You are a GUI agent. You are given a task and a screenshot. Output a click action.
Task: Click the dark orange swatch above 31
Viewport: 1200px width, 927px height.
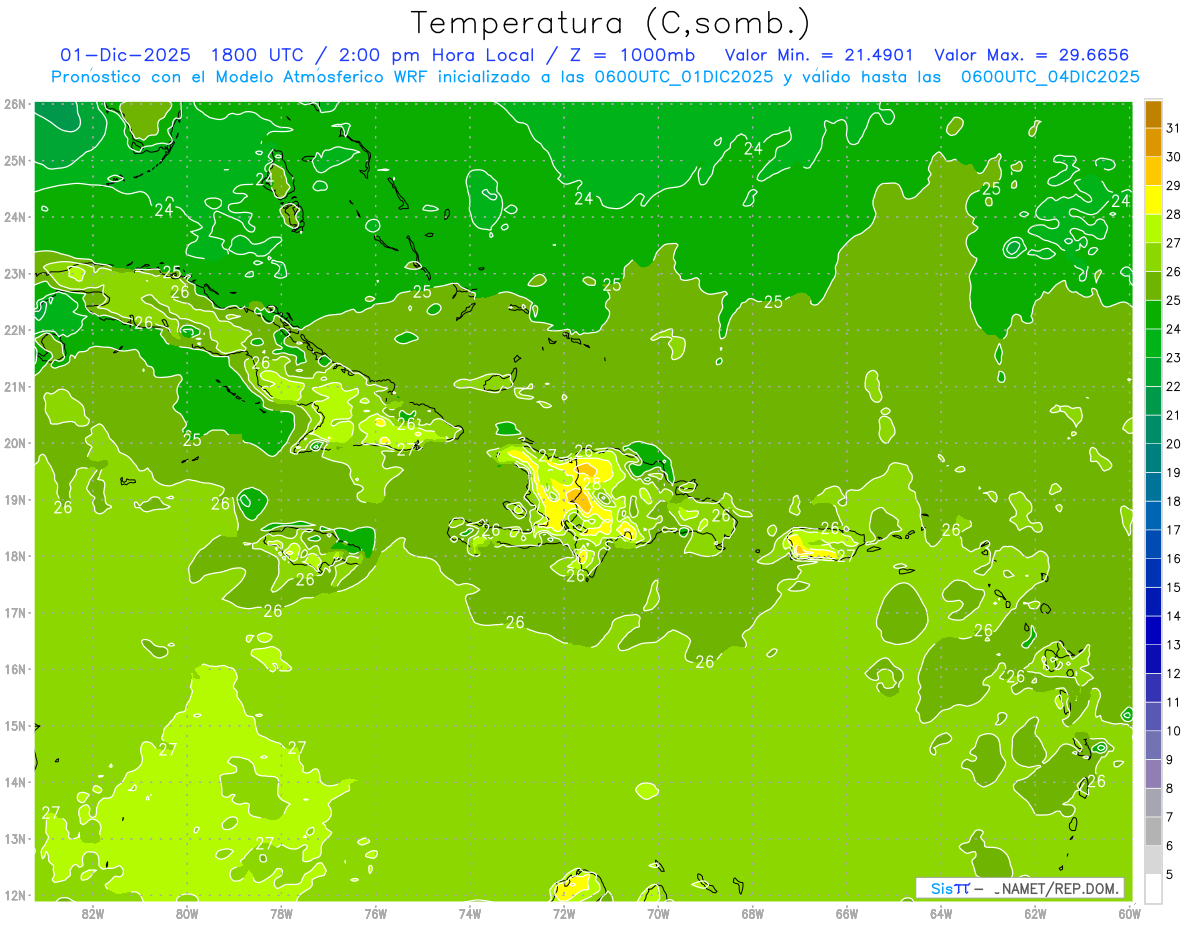[1153, 114]
